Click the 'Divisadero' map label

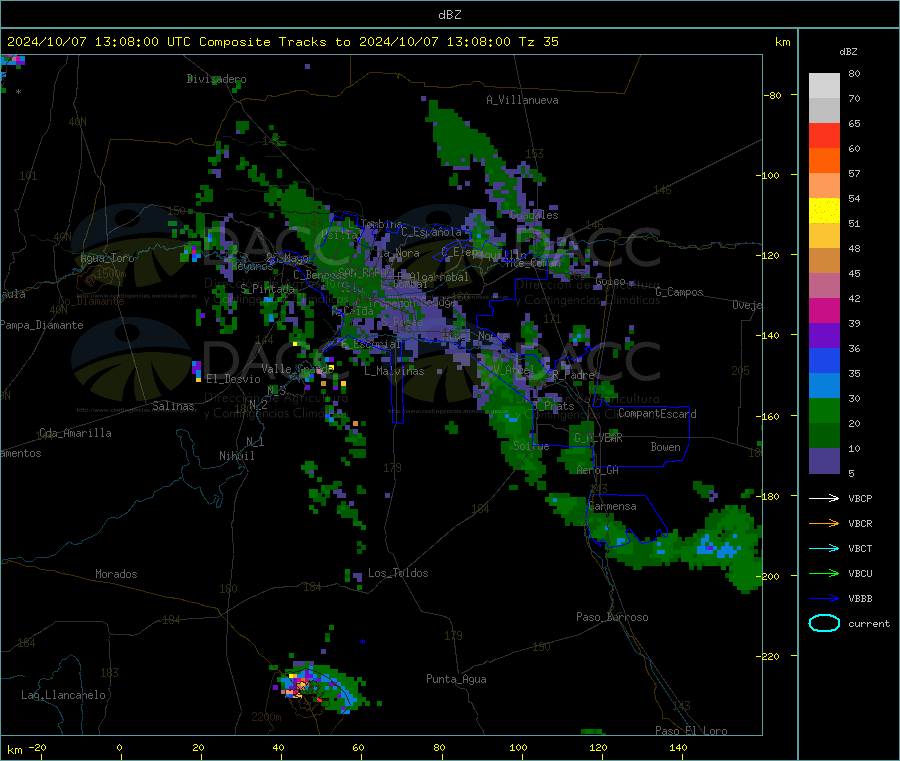[216, 79]
